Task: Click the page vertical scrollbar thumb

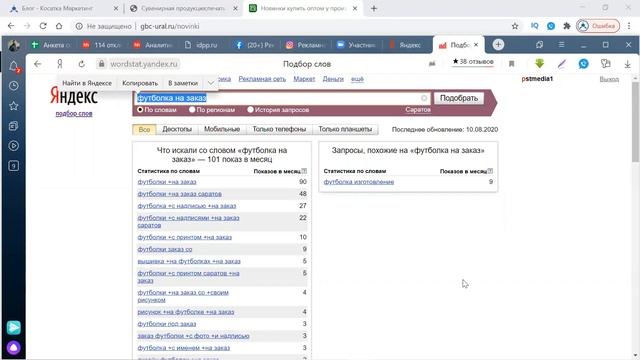Action: coord(635,122)
